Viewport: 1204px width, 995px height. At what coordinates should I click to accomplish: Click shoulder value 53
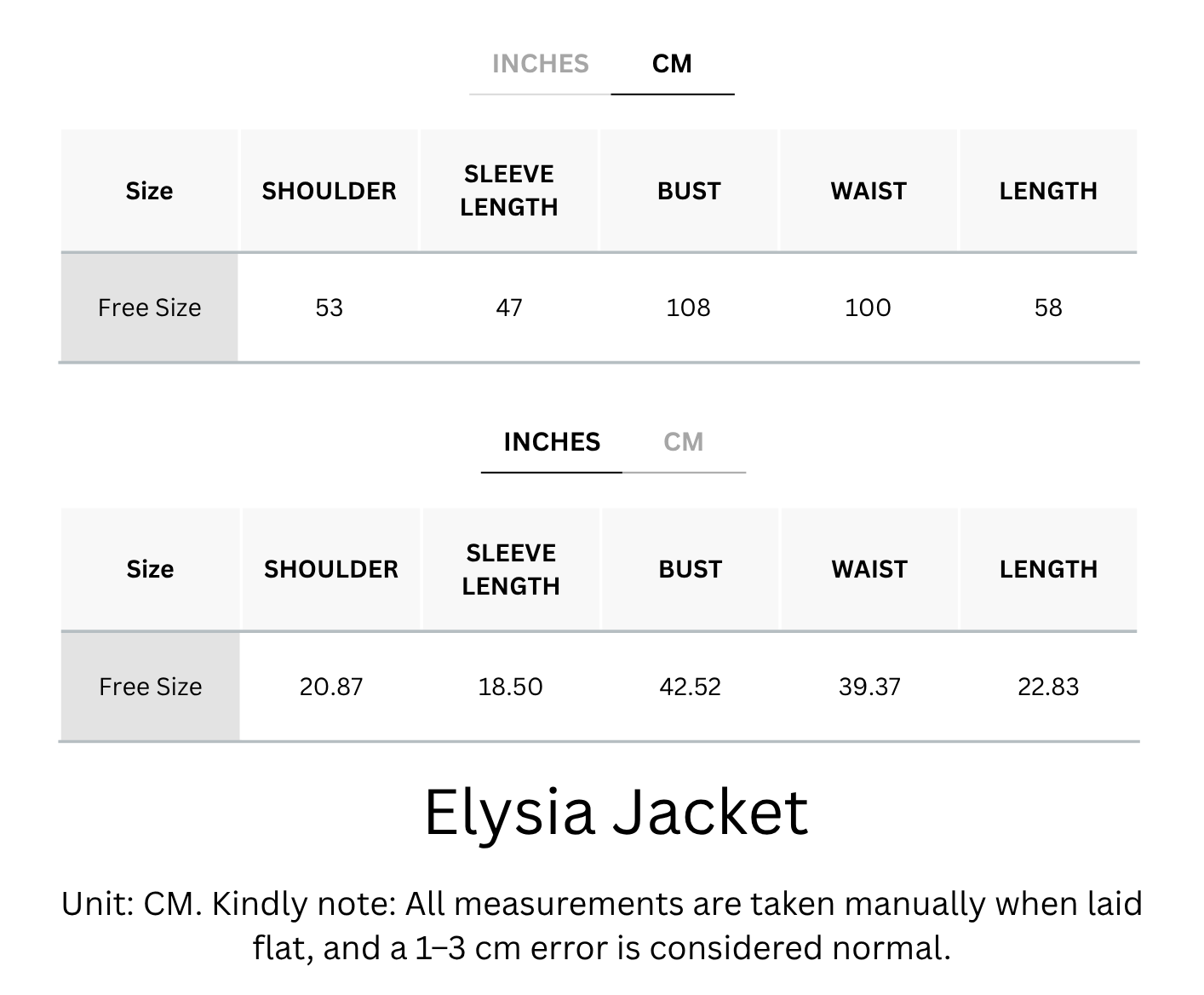coord(329,308)
